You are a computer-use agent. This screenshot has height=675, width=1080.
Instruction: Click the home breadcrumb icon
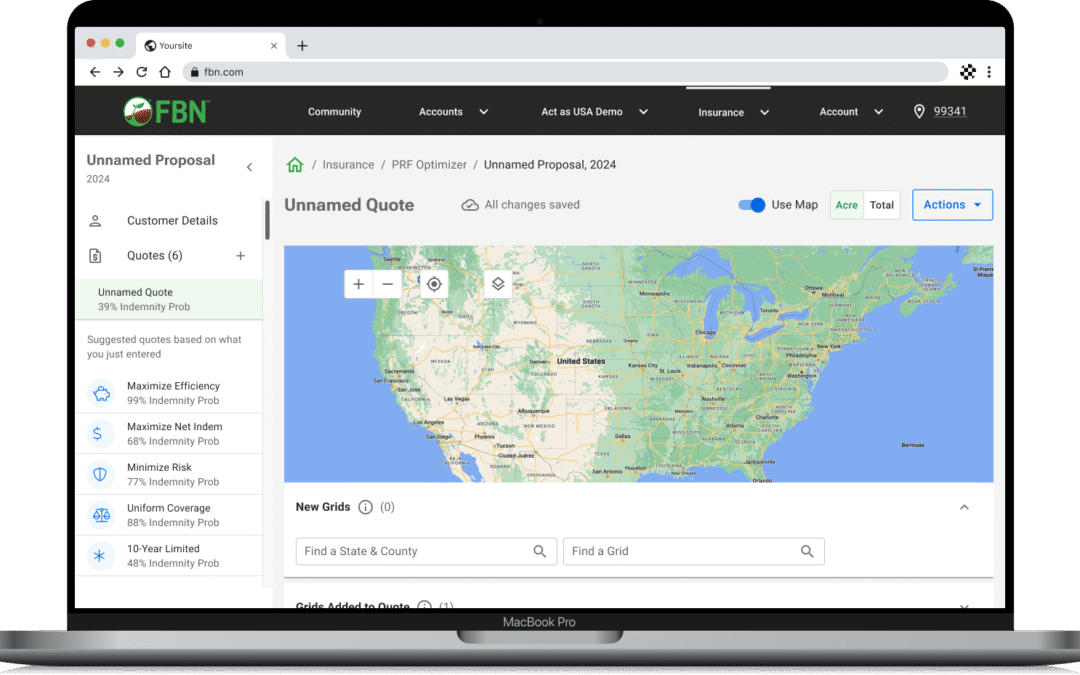(295, 165)
